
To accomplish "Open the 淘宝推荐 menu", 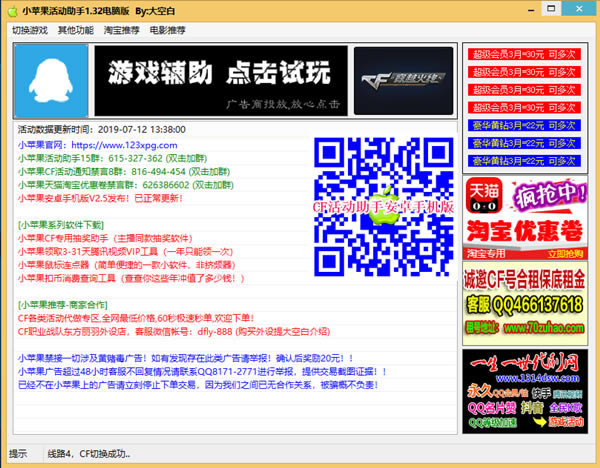I will [122, 30].
